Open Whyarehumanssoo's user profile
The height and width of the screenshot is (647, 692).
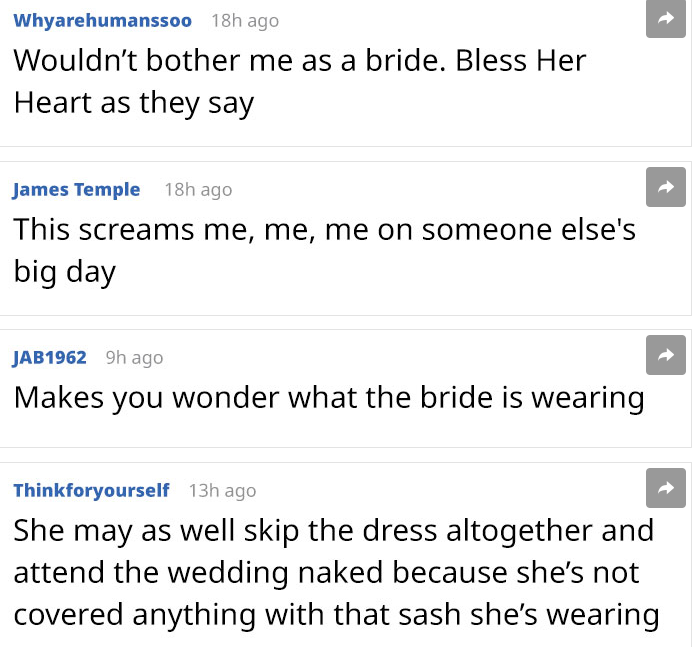[x=102, y=20]
